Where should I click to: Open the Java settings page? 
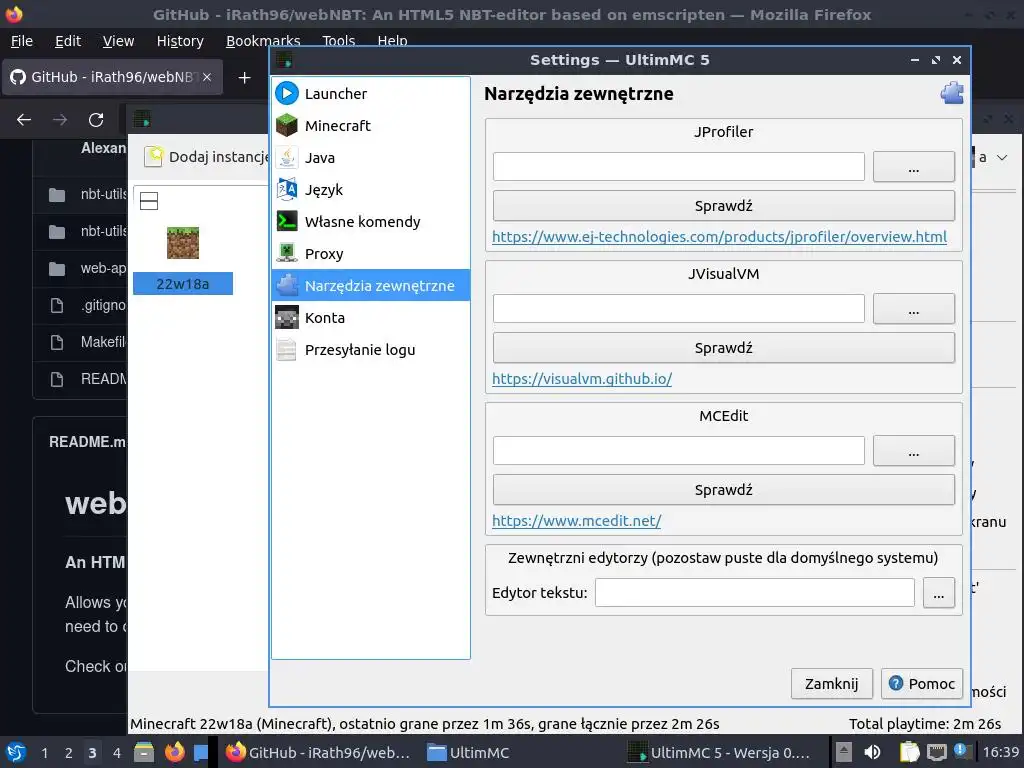pos(370,157)
